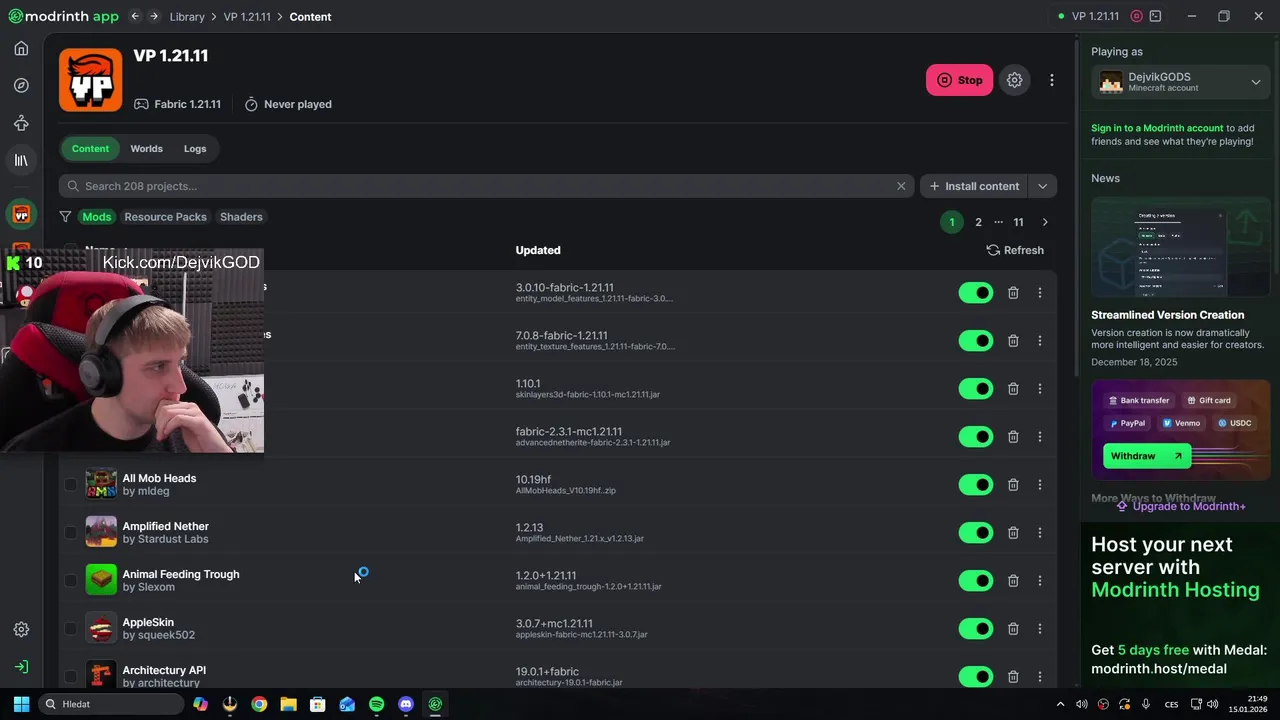Go to page 2
Viewport: 1280px width, 720px height.
[978, 222]
